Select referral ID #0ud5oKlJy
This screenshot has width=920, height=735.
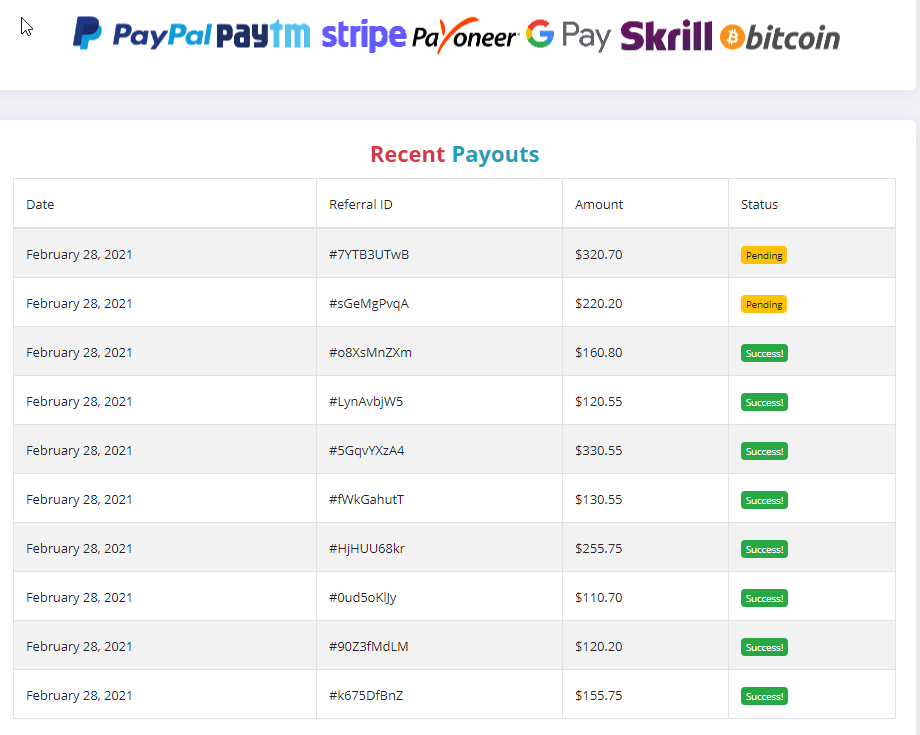(363, 597)
